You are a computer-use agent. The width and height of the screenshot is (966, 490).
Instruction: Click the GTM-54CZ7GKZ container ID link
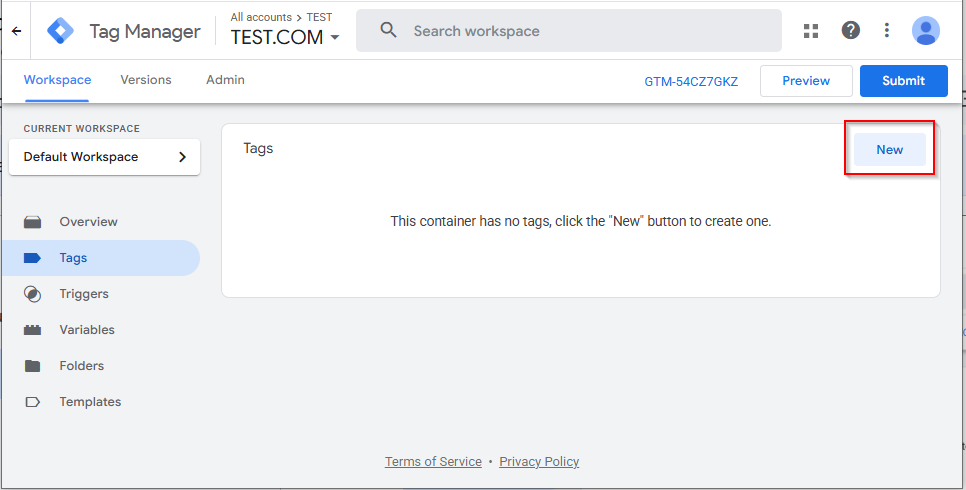pos(691,81)
